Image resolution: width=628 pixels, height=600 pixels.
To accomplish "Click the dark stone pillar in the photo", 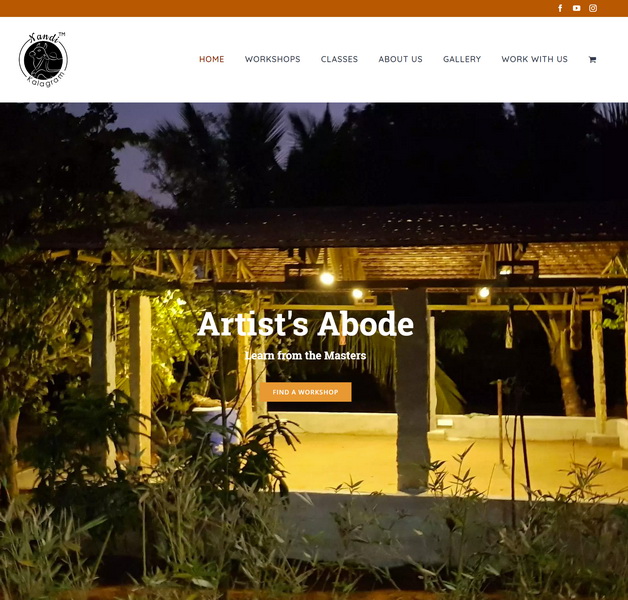I will [413, 391].
